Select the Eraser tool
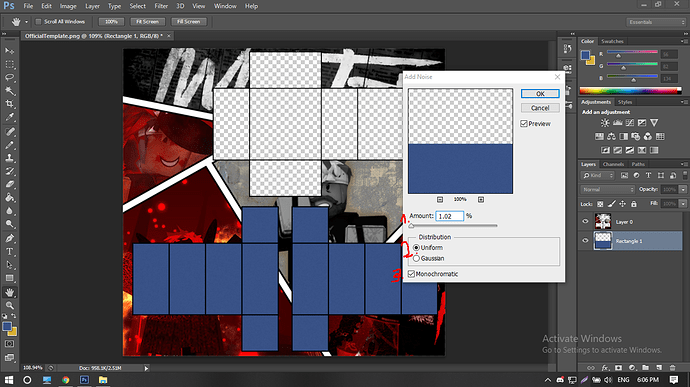This screenshot has height=387, width=690. 9,184
